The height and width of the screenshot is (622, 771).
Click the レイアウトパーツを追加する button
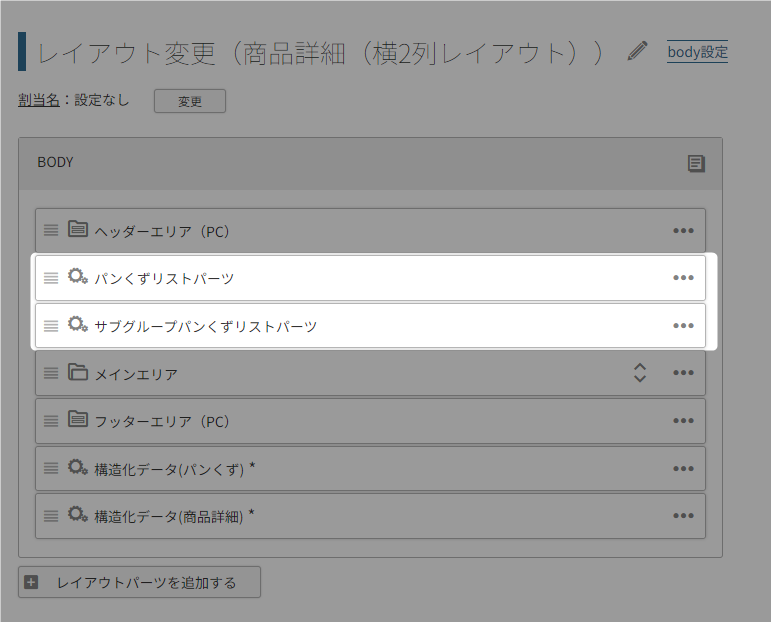[140, 582]
